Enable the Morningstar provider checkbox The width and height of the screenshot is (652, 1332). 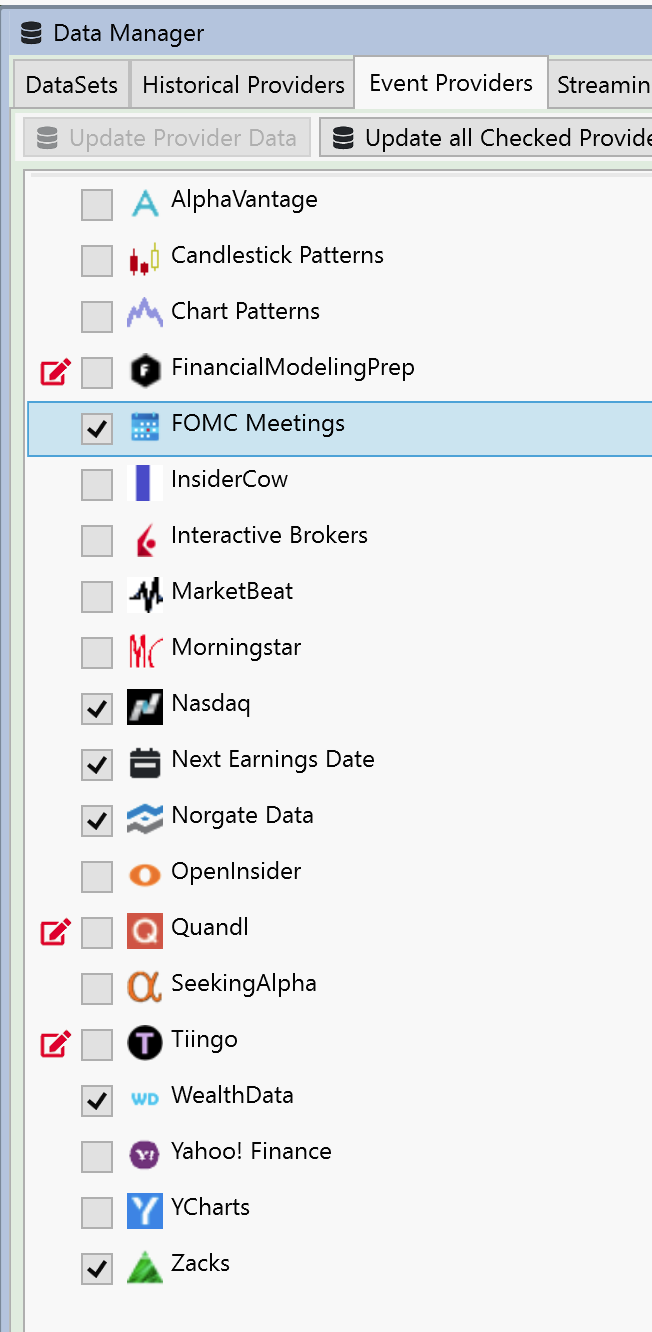coord(97,653)
